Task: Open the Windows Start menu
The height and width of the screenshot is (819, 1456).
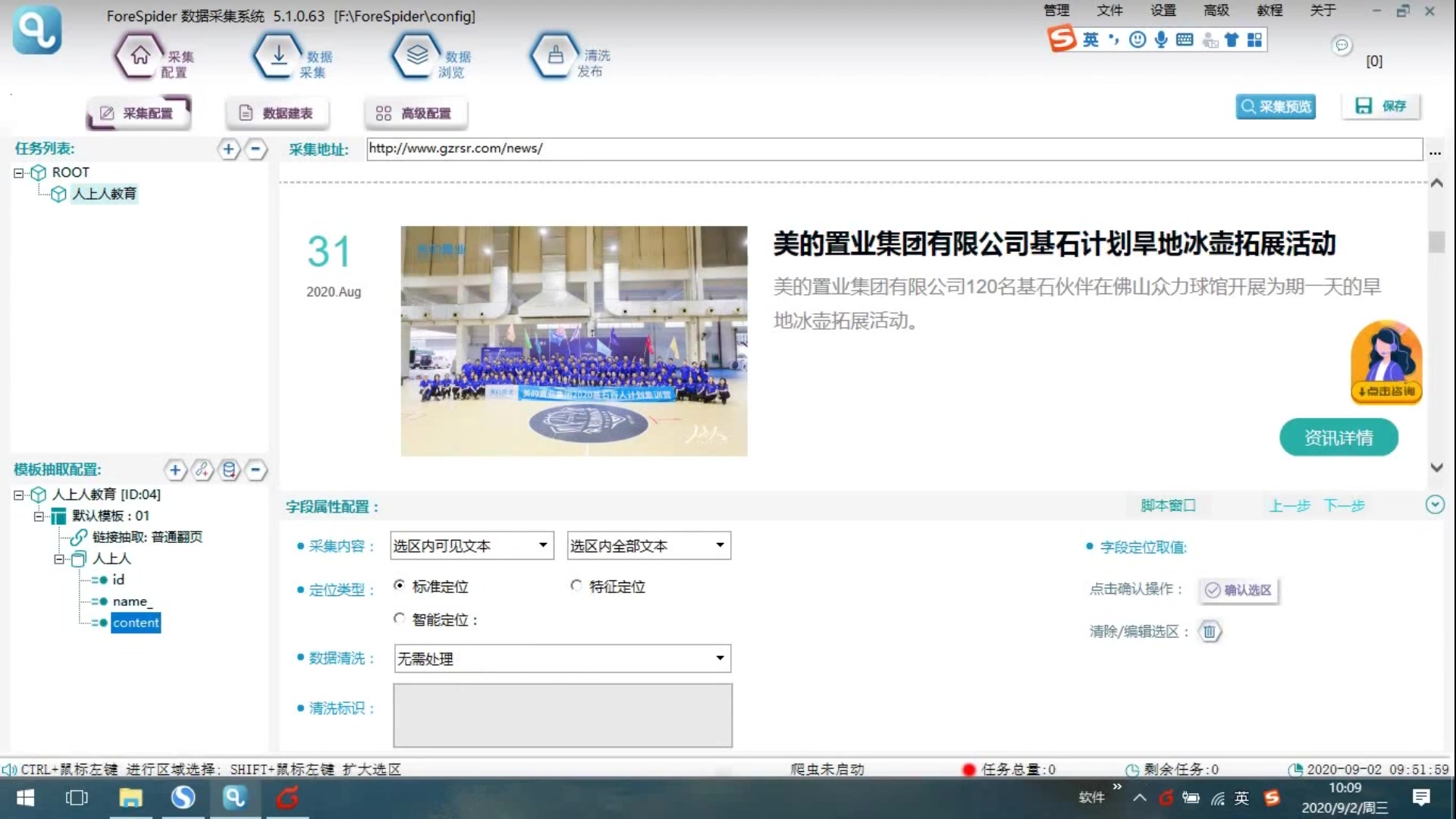Action: pos(25,798)
